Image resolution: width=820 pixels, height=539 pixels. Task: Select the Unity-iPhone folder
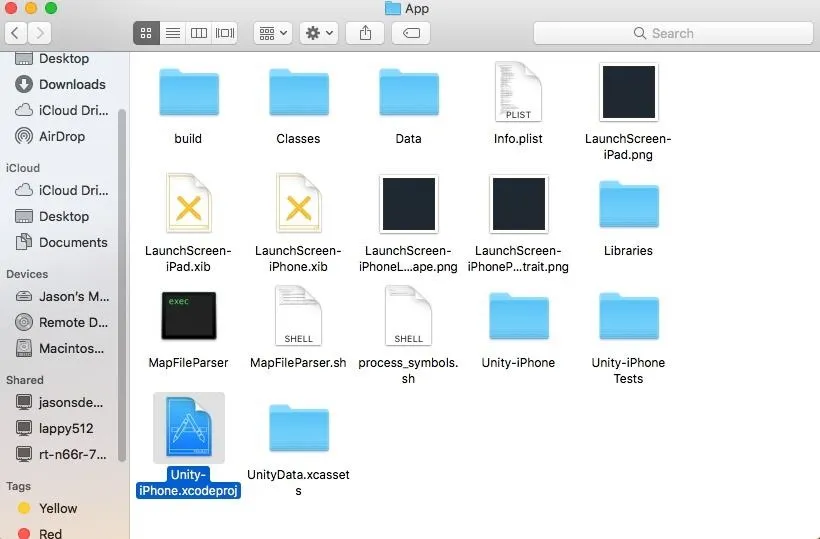pos(519,316)
